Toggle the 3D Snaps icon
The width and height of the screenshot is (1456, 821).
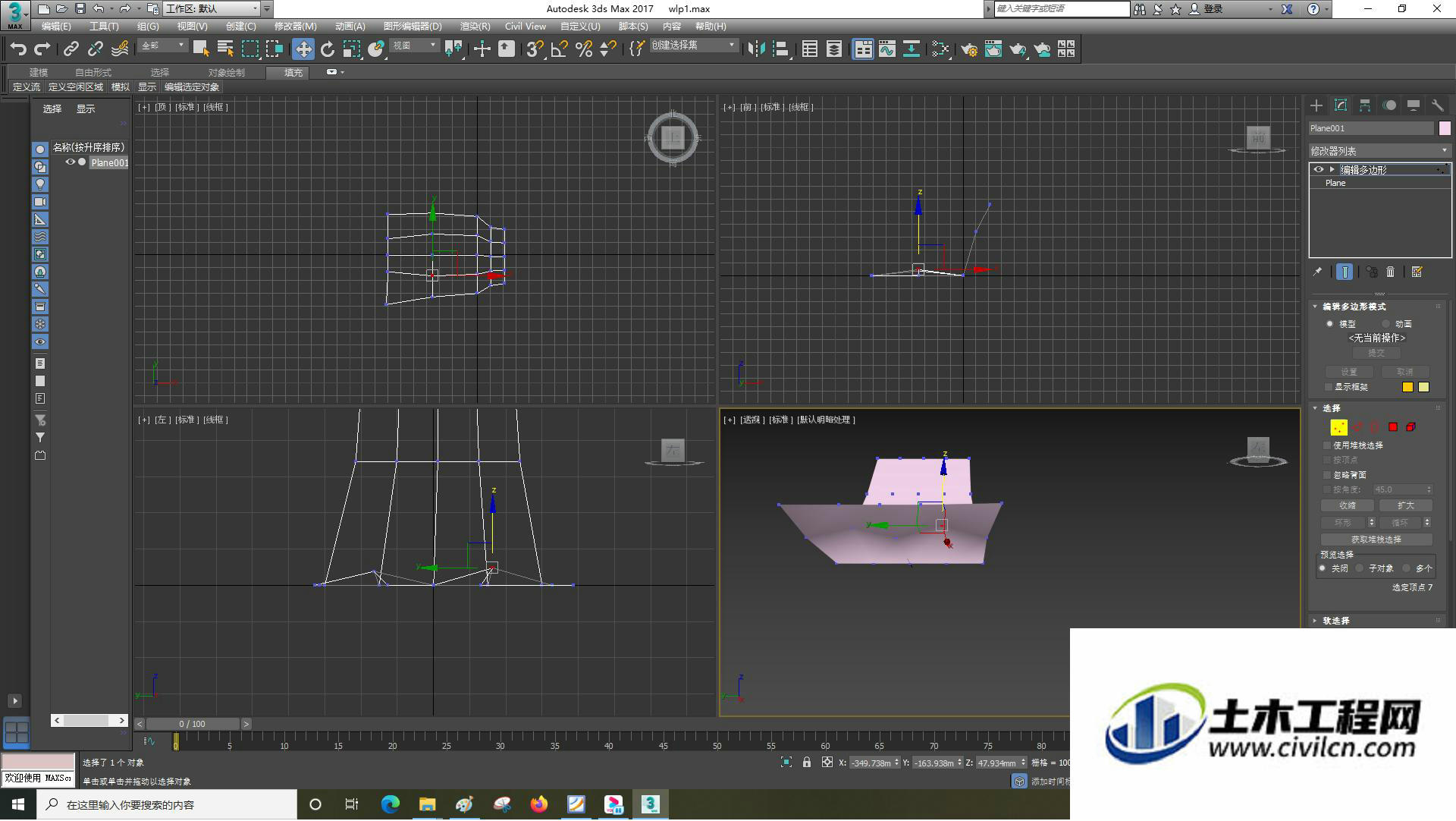pos(535,49)
